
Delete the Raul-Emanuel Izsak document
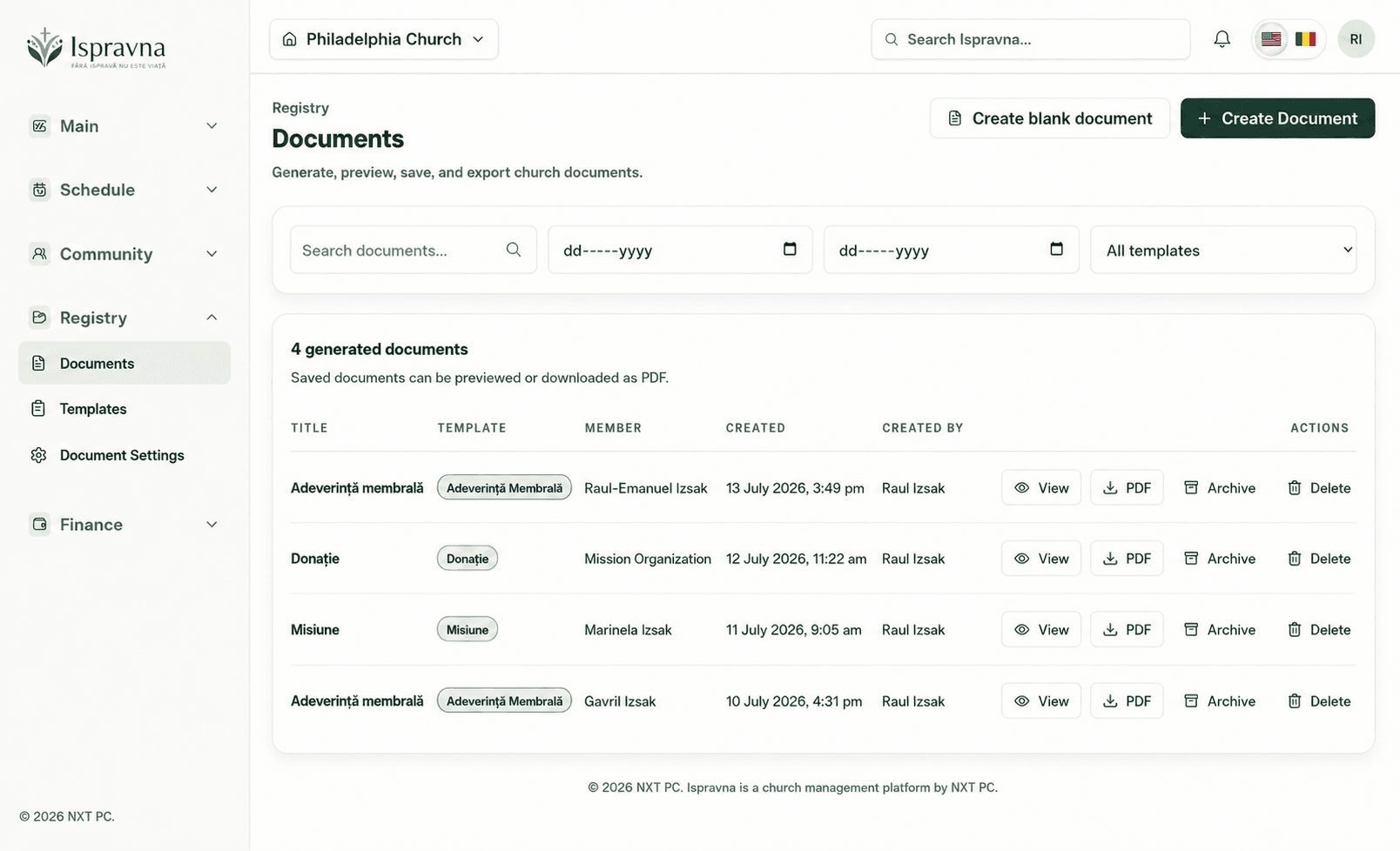tap(1319, 488)
